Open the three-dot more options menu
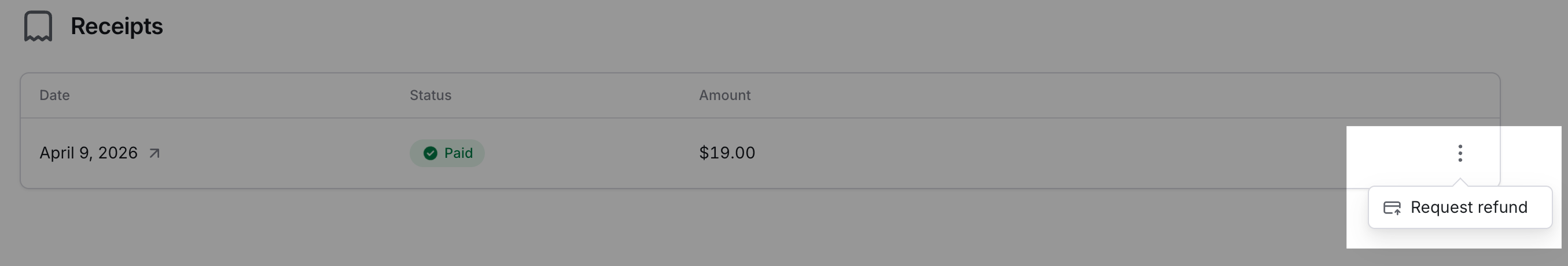Viewport: 1568px width, 266px height. 1460,153
